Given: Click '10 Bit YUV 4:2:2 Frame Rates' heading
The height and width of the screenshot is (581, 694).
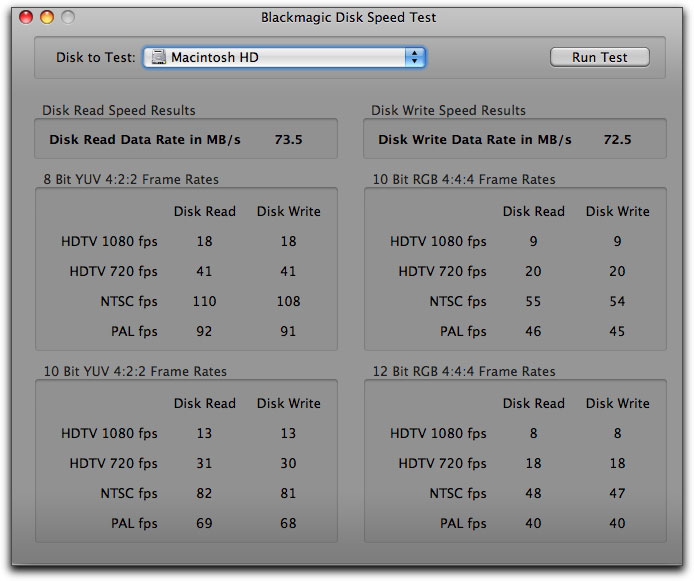Looking at the screenshot, I should coord(135,371).
